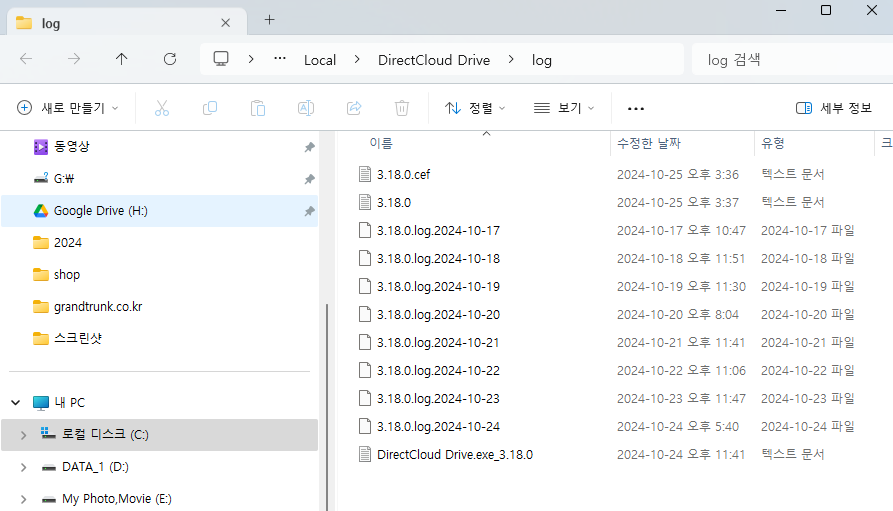
Task: Open the See more (…) toolbar menu
Action: click(636, 108)
